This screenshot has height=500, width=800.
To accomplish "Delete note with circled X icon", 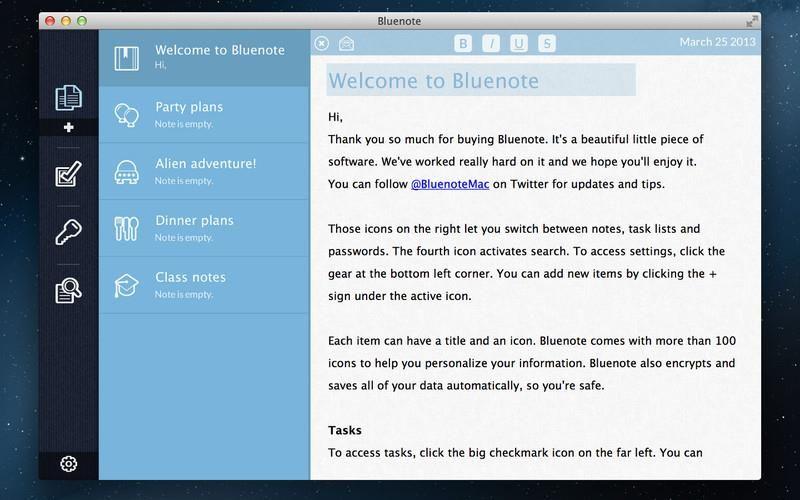I will coord(321,43).
